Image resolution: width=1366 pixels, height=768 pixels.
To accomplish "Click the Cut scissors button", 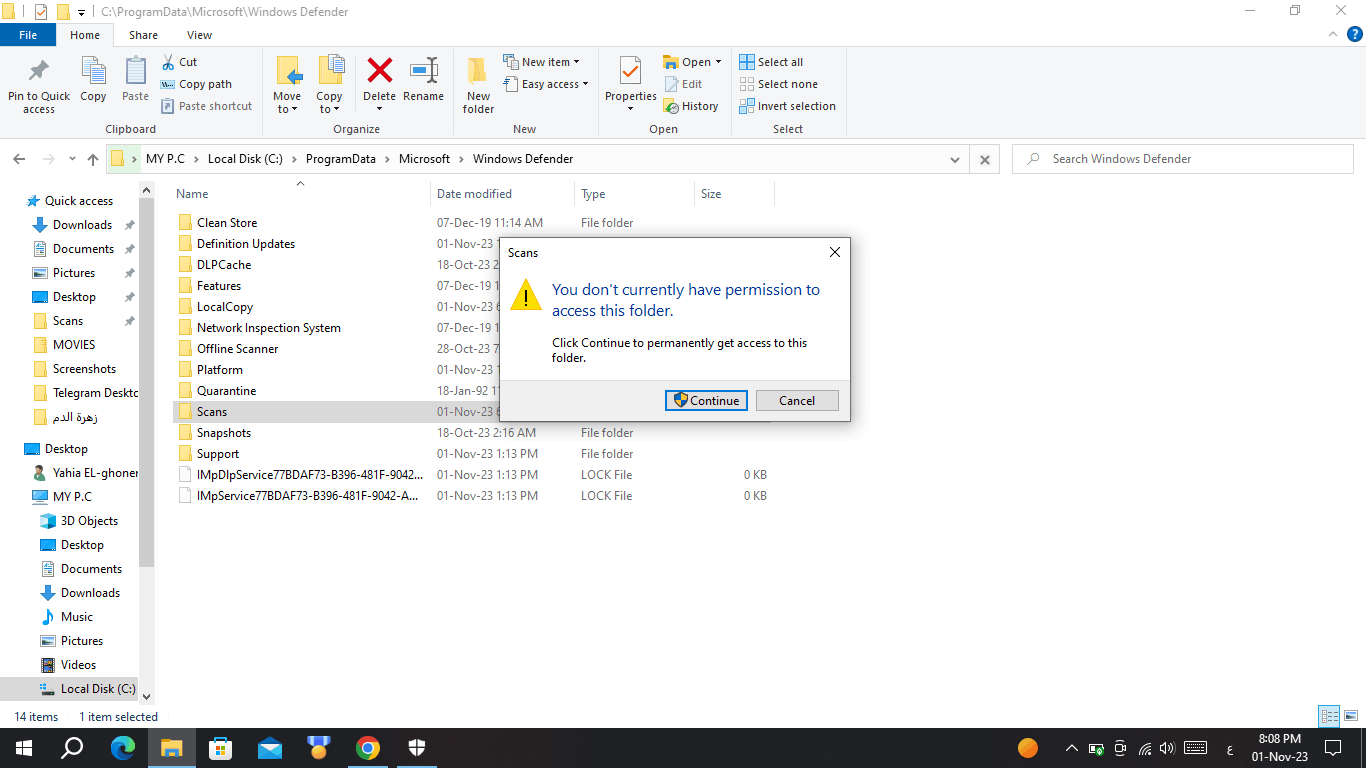I will coord(179,62).
